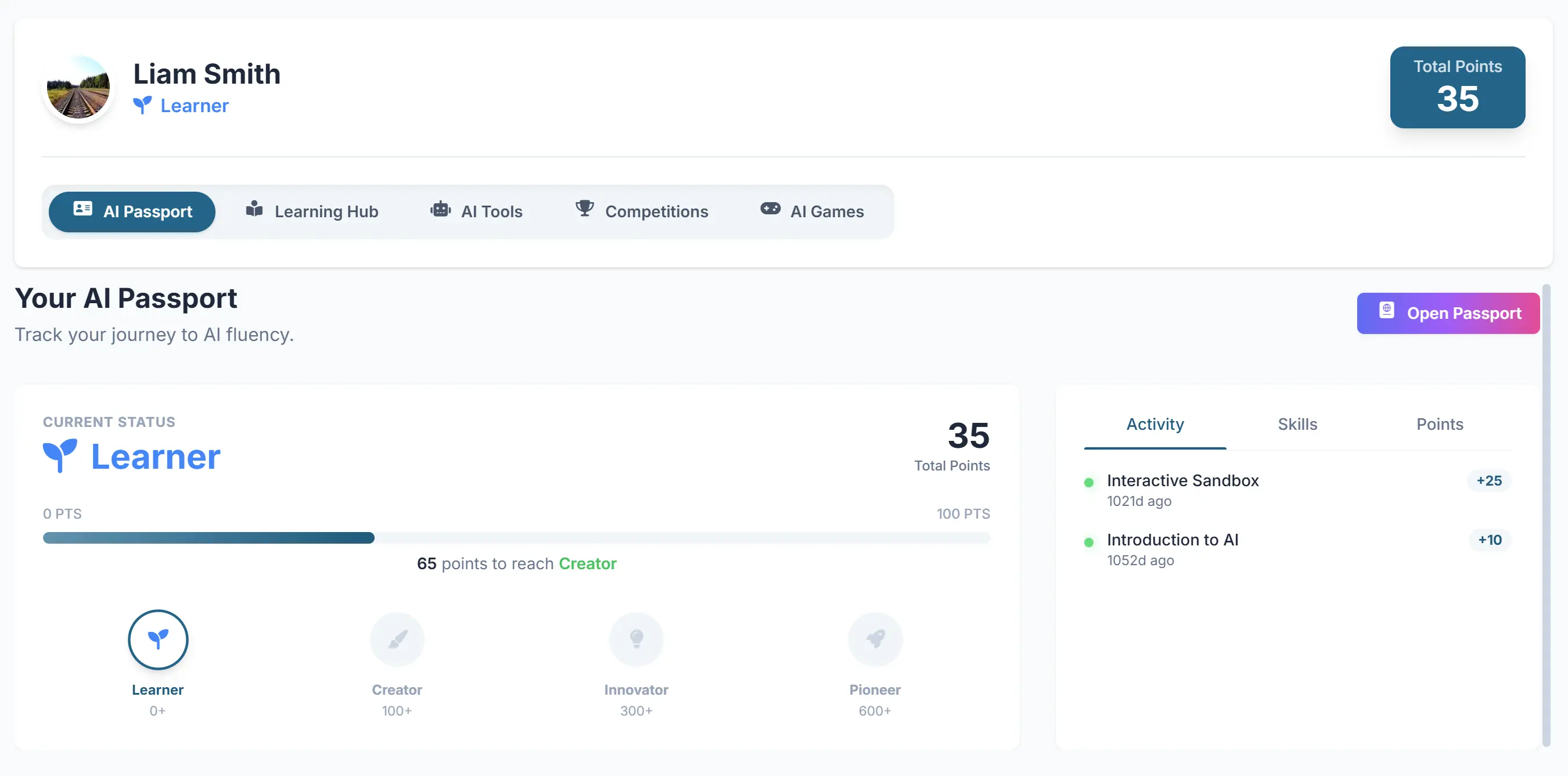Select the AI Games controller icon
The height and width of the screenshot is (776, 1568).
(x=769, y=209)
